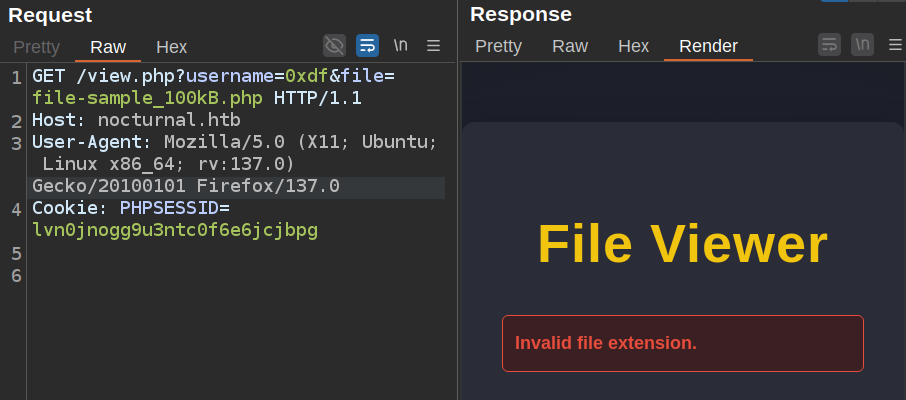
Task: Toggle line wrap icon in Request panel
Action: tap(367, 45)
